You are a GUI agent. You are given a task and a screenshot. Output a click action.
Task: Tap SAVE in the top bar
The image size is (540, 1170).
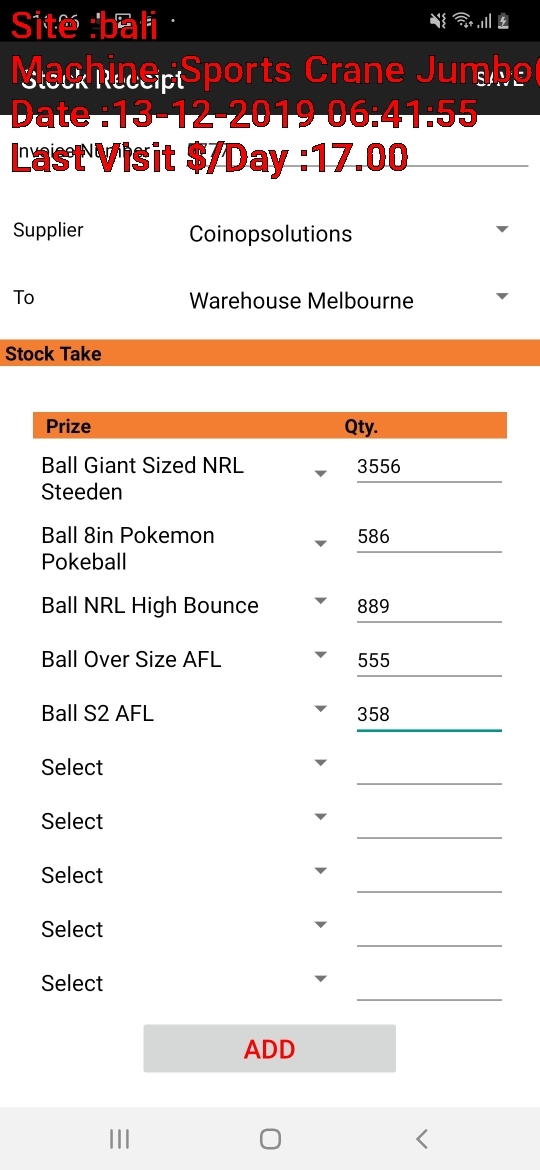coord(500,79)
